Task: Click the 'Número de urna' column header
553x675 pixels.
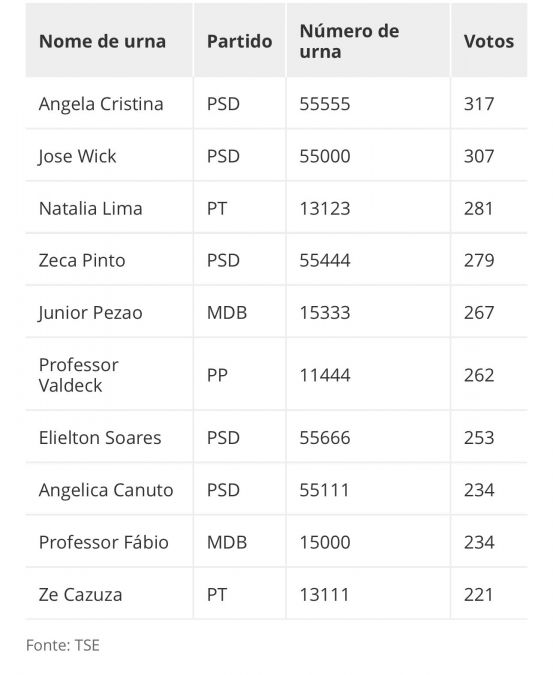Action: (349, 41)
